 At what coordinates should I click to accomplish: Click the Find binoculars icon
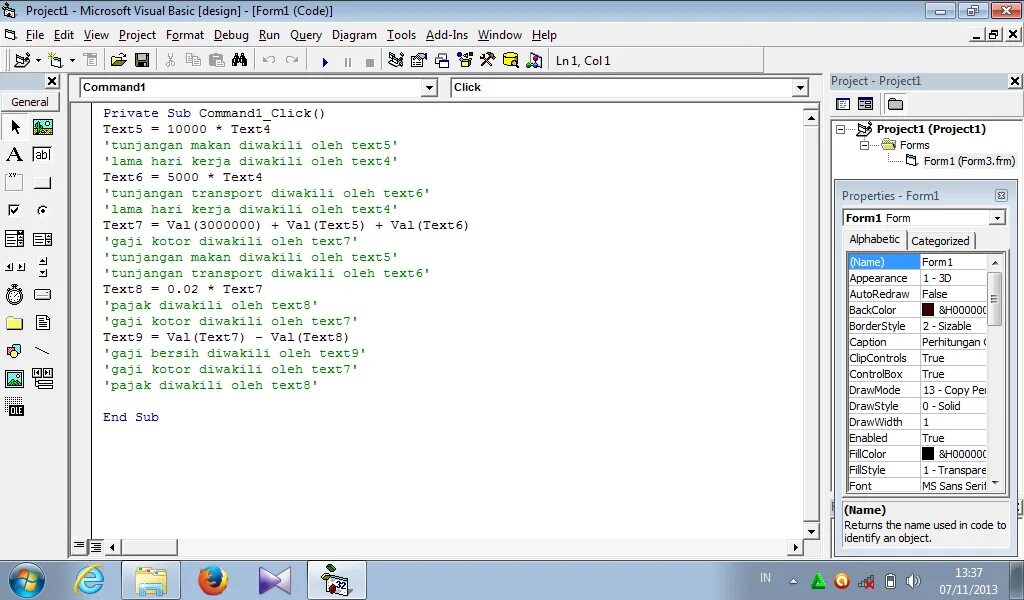click(x=239, y=61)
